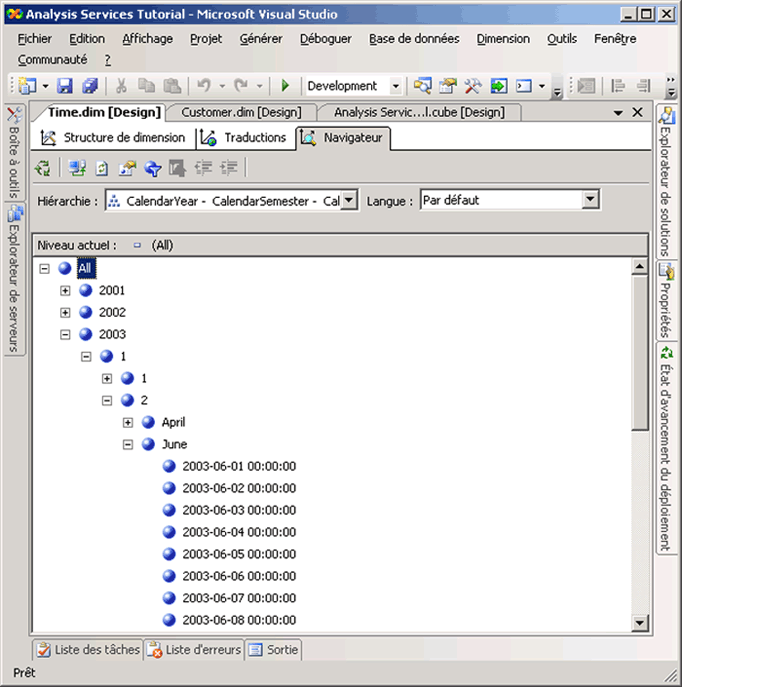Click the Undo arrow icon
This screenshot has width=766, height=687.
click(204, 86)
